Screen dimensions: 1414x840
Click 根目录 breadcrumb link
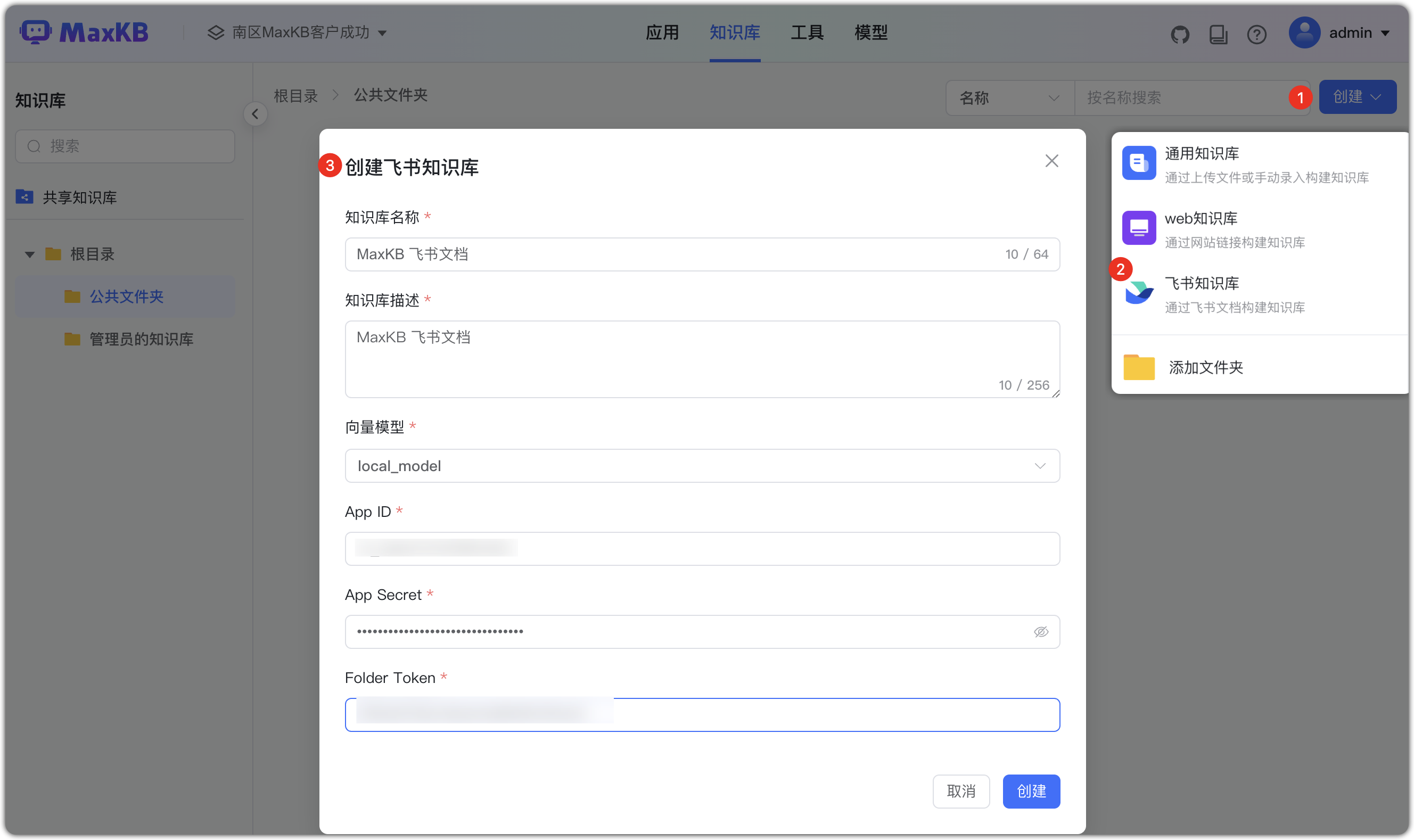point(295,96)
